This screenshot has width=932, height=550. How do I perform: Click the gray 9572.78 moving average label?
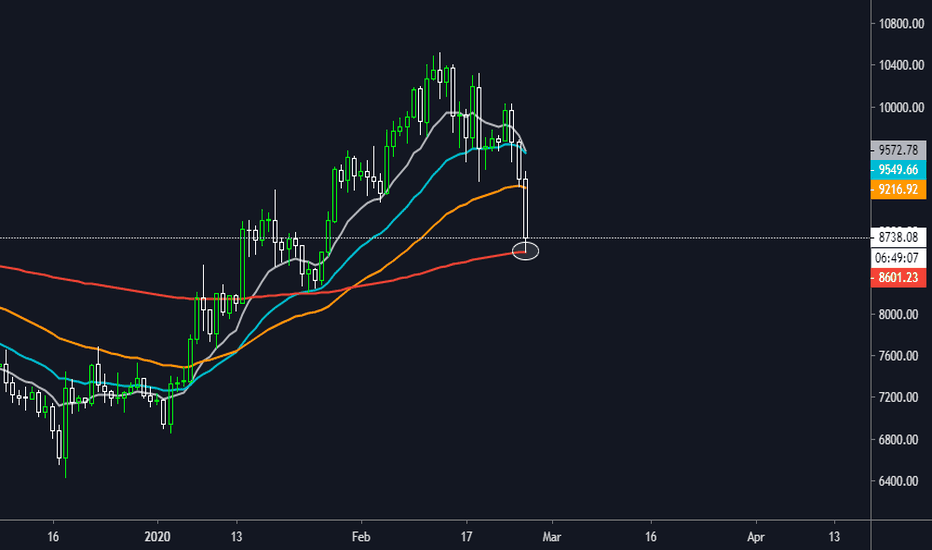pos(898,150)
